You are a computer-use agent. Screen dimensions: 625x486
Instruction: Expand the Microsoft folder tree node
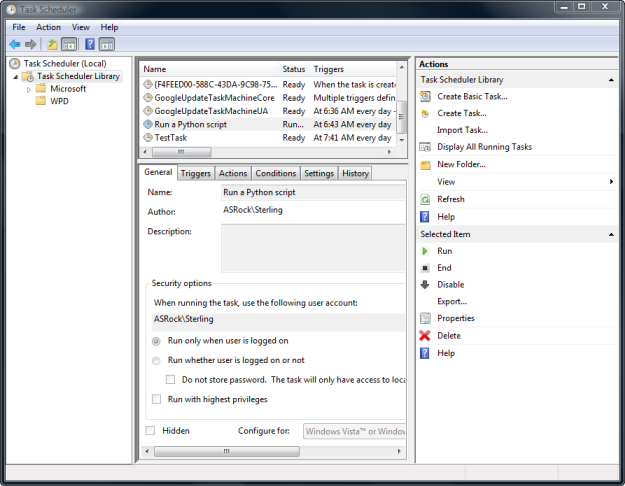[28, 89]
